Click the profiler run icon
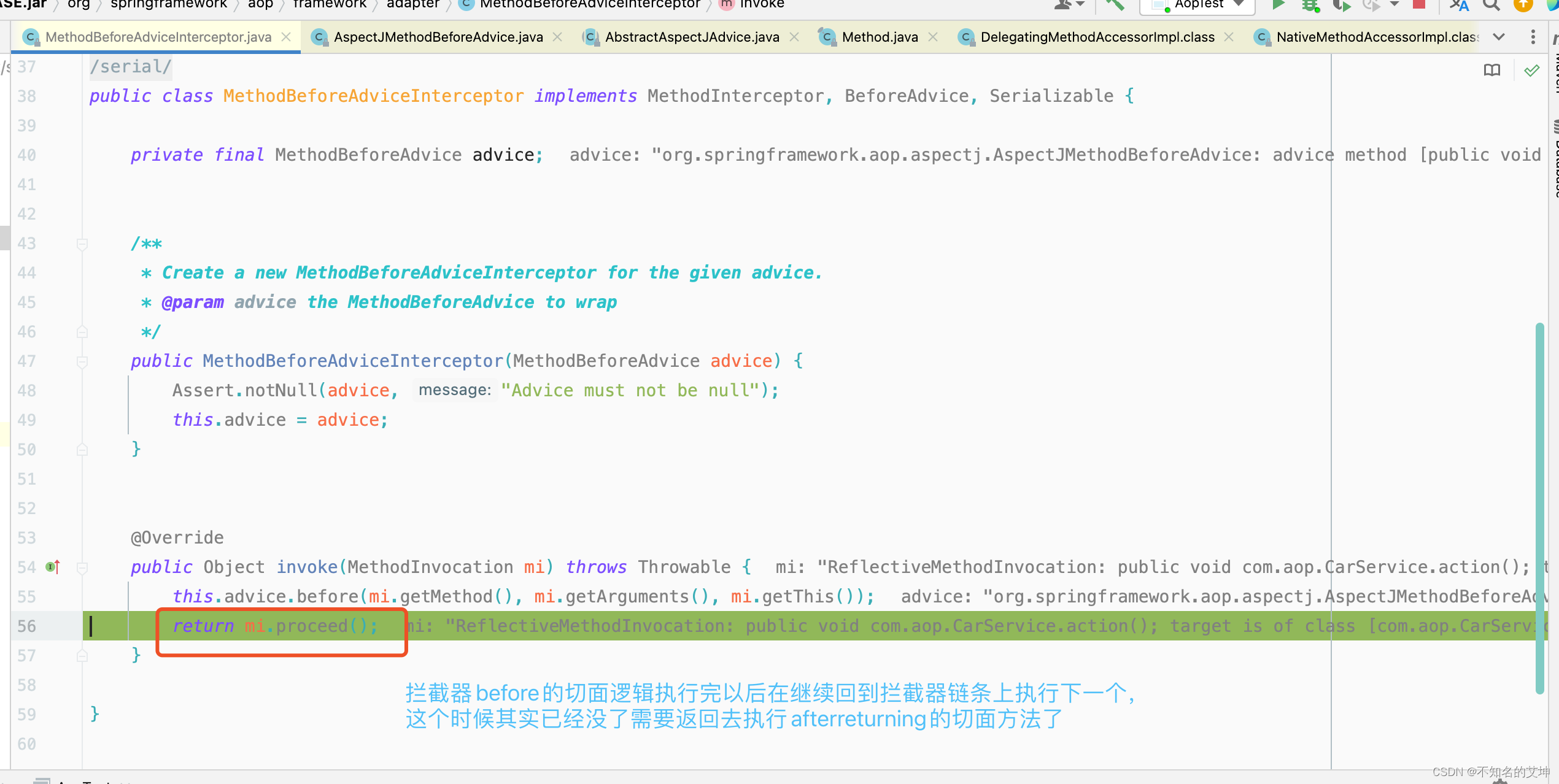Viewport: 1559px width, 784px height. click(1371, 5)
